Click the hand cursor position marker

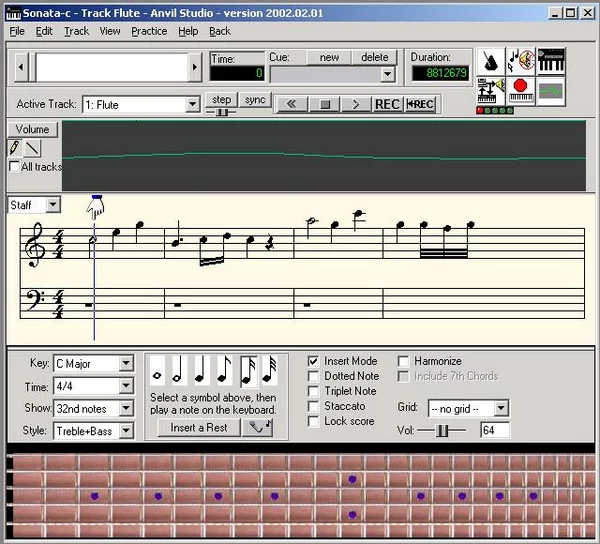click(96, 207)
